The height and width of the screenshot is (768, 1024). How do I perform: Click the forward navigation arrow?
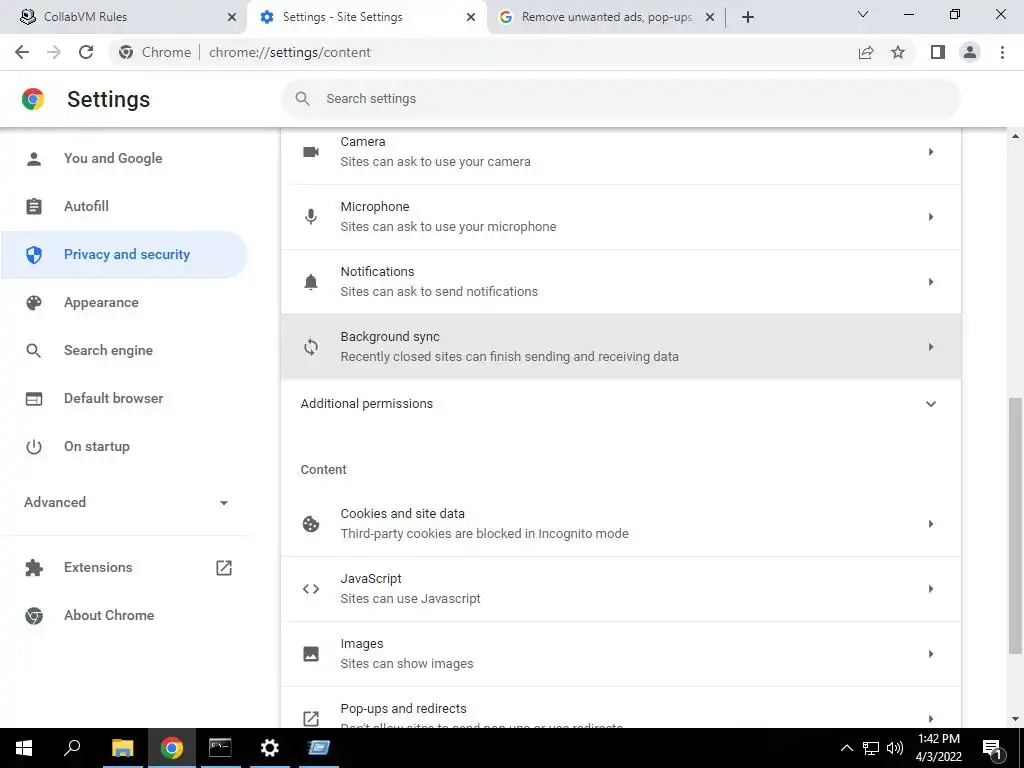point(54,52)
